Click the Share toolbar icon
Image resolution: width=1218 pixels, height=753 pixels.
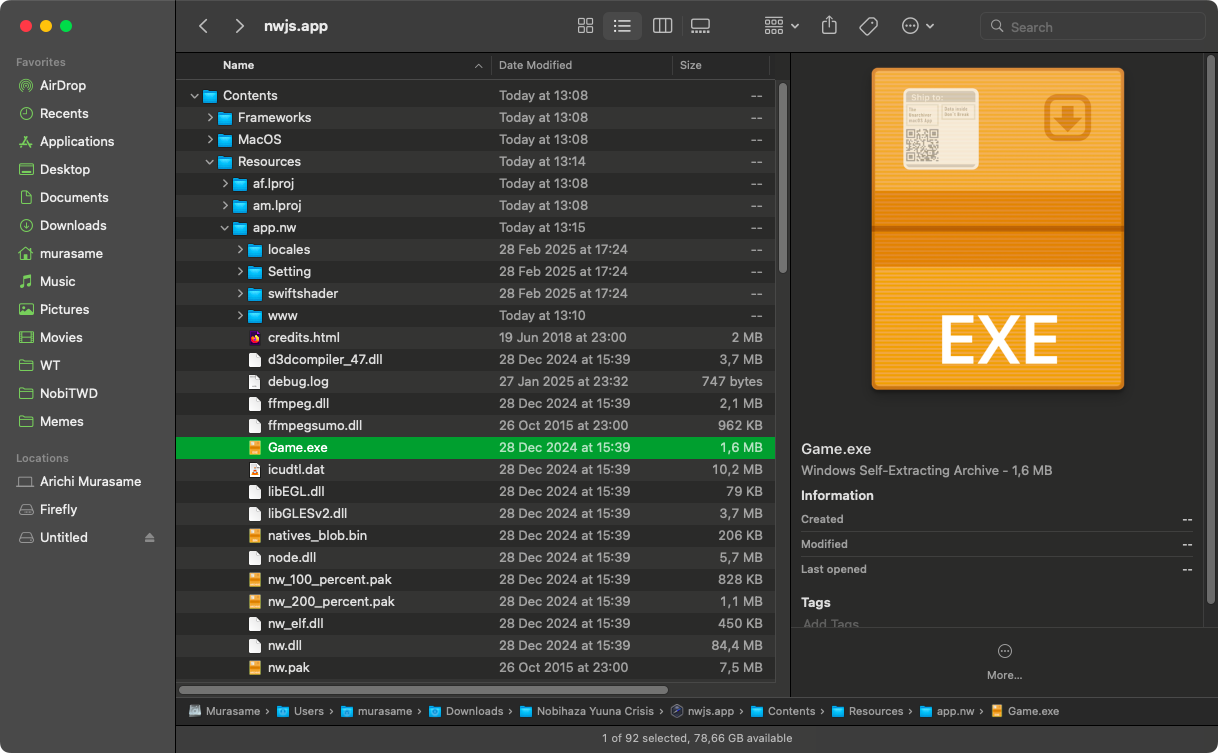(829, 27)
